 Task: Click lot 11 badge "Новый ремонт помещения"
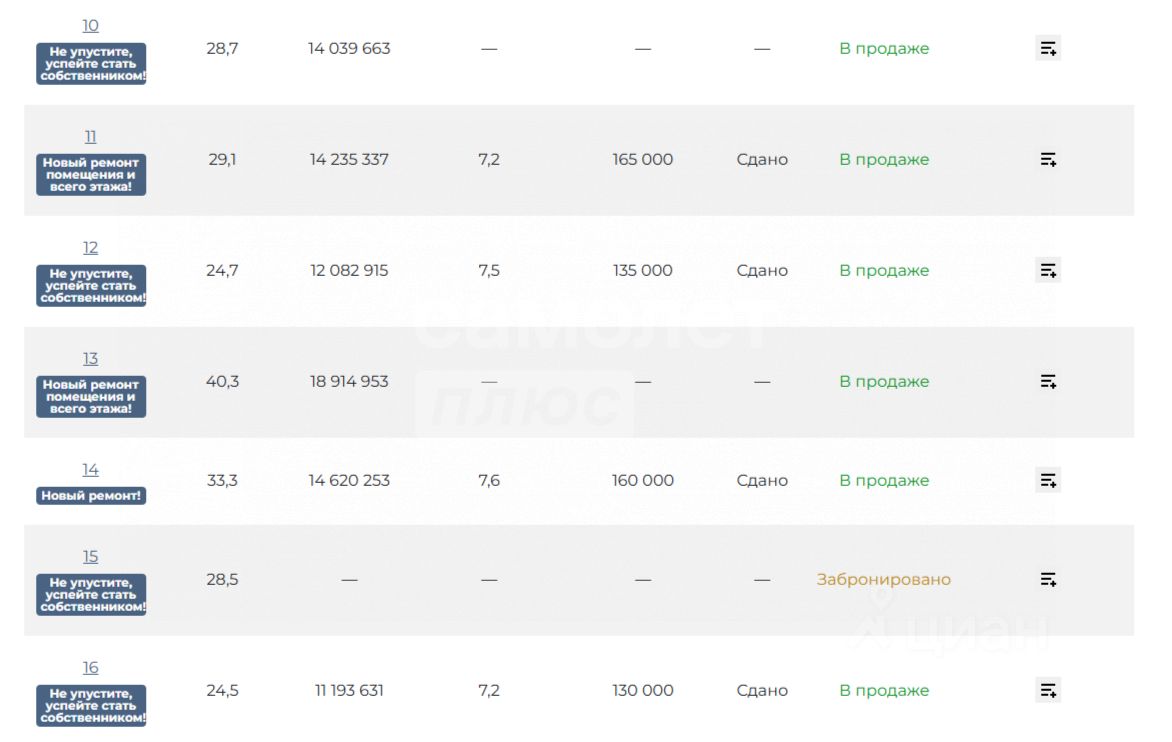point(91,175)
